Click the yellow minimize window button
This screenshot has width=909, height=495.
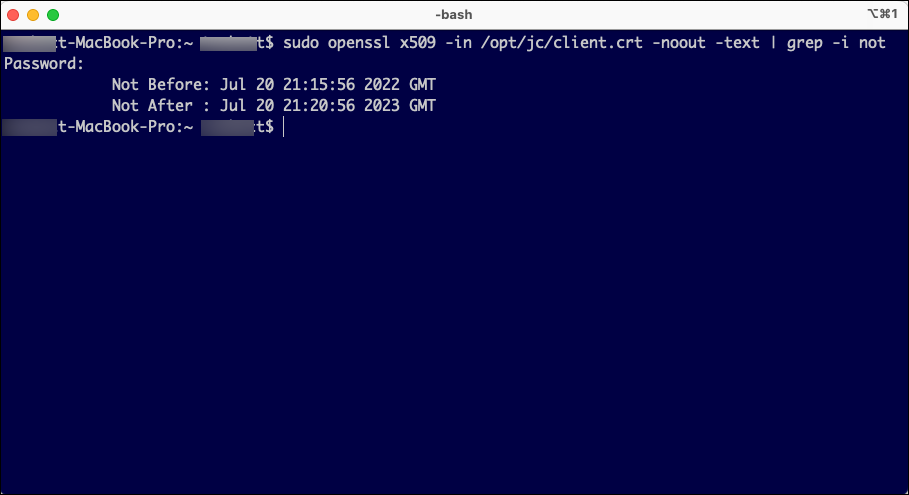33,15
